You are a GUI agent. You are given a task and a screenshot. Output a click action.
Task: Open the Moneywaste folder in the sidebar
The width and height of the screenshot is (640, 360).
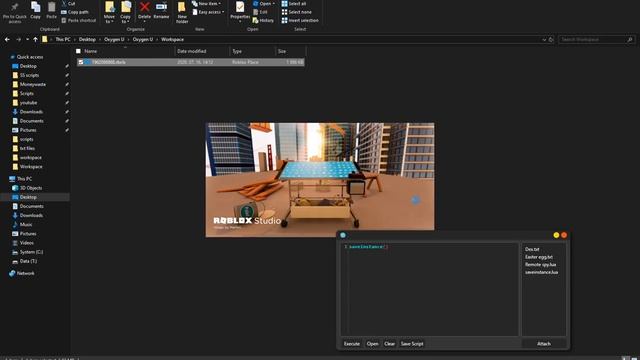(33, 84)
